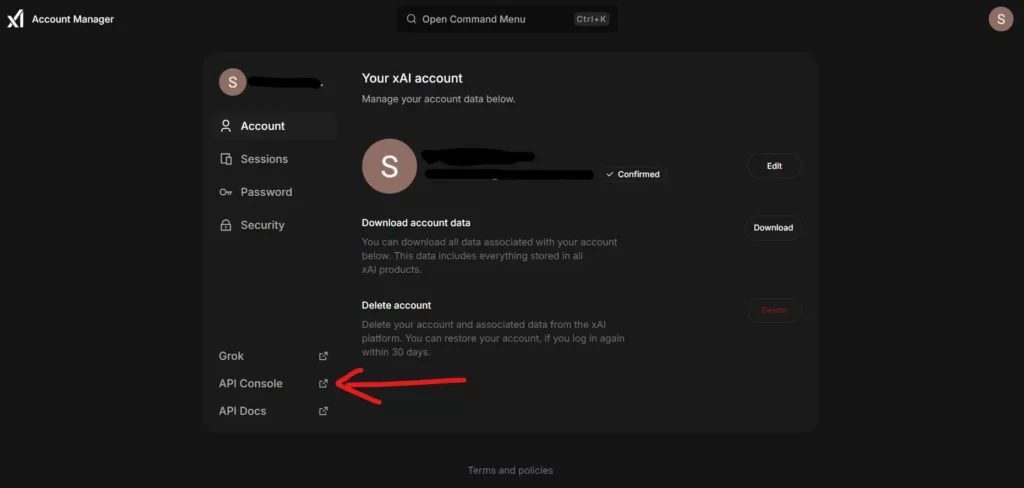This screenshot has height=488, width=1024.
Task: Click the Account person icon in sidebar
Action: (x=226, y=126)
